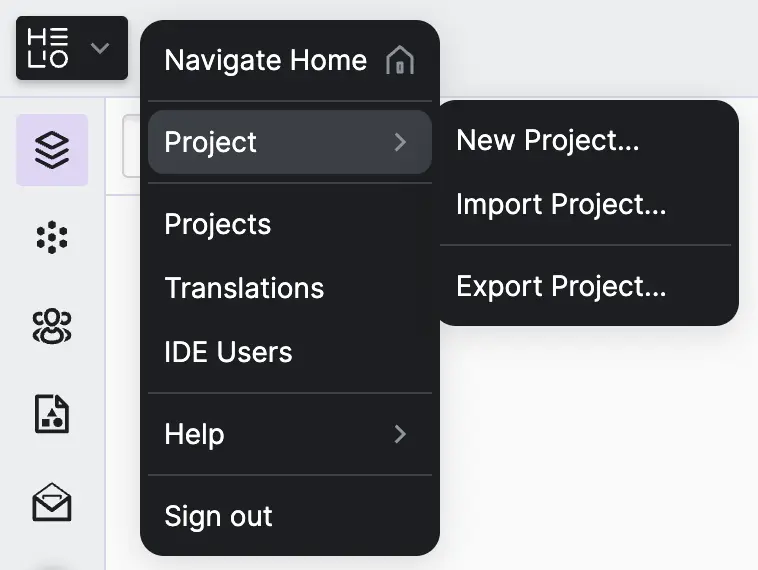
Task: Click the house icon in the menu
Action: point(399,61)
